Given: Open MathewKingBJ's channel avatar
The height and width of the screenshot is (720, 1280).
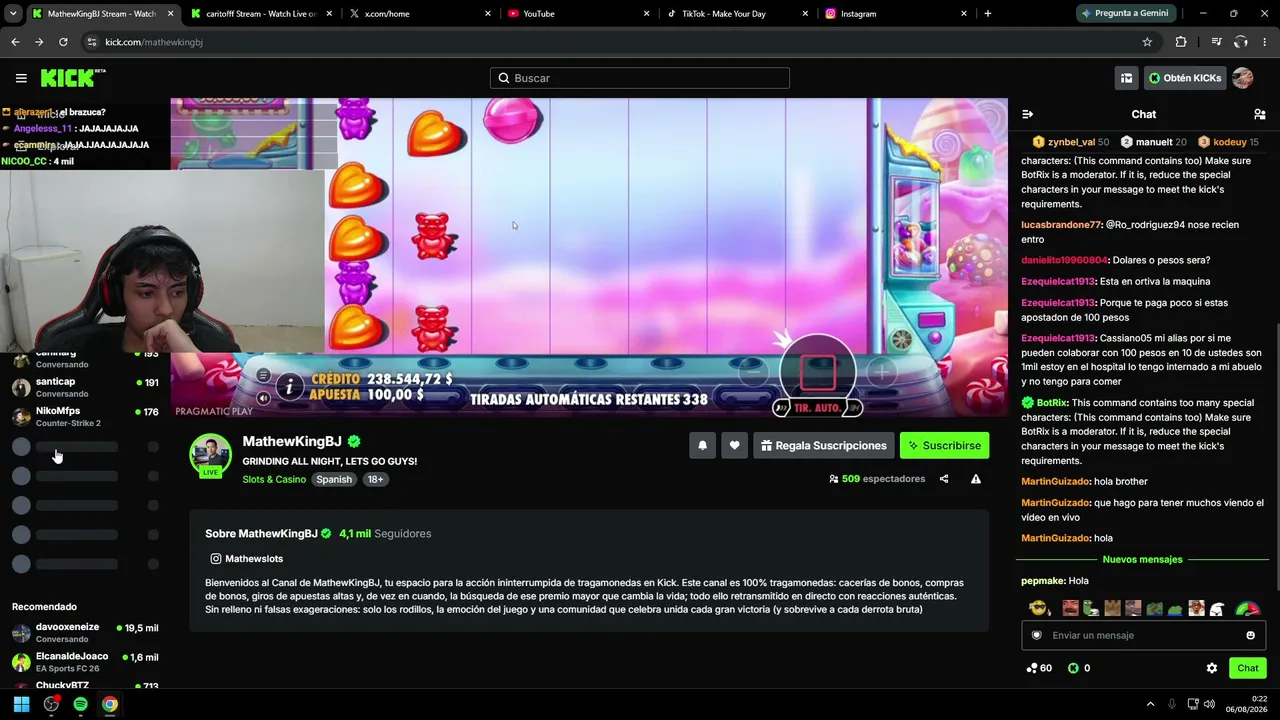Looking at the screenshot, I should [x=210, y=455].
